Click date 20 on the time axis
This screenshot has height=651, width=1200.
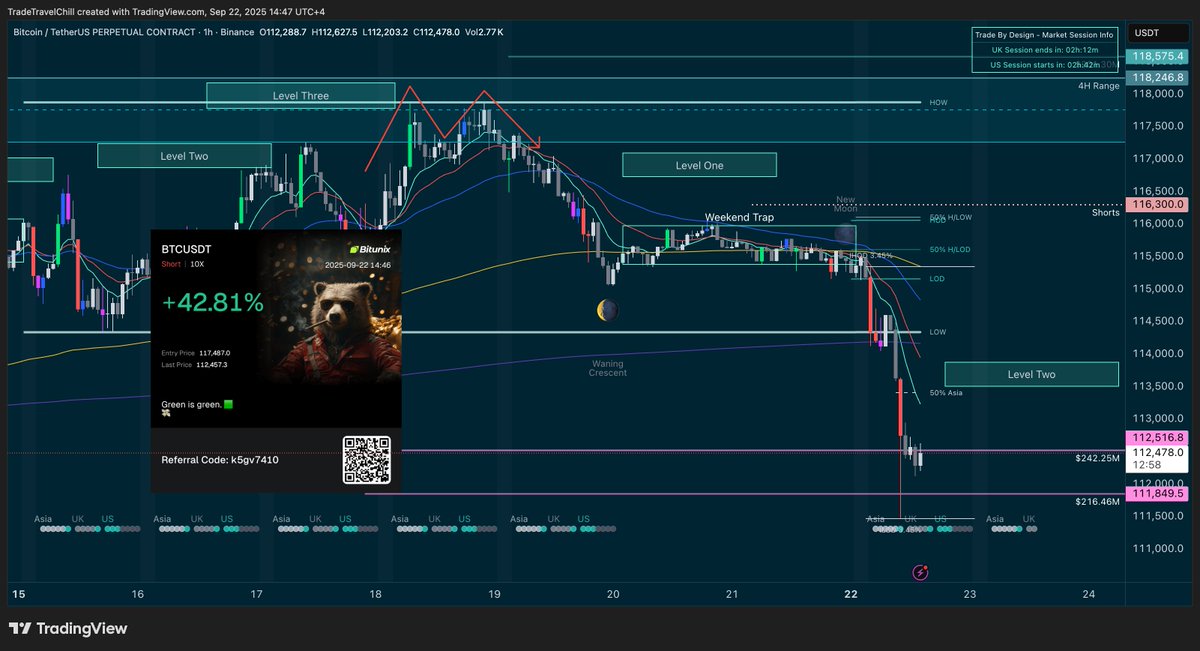pos(613,594)
